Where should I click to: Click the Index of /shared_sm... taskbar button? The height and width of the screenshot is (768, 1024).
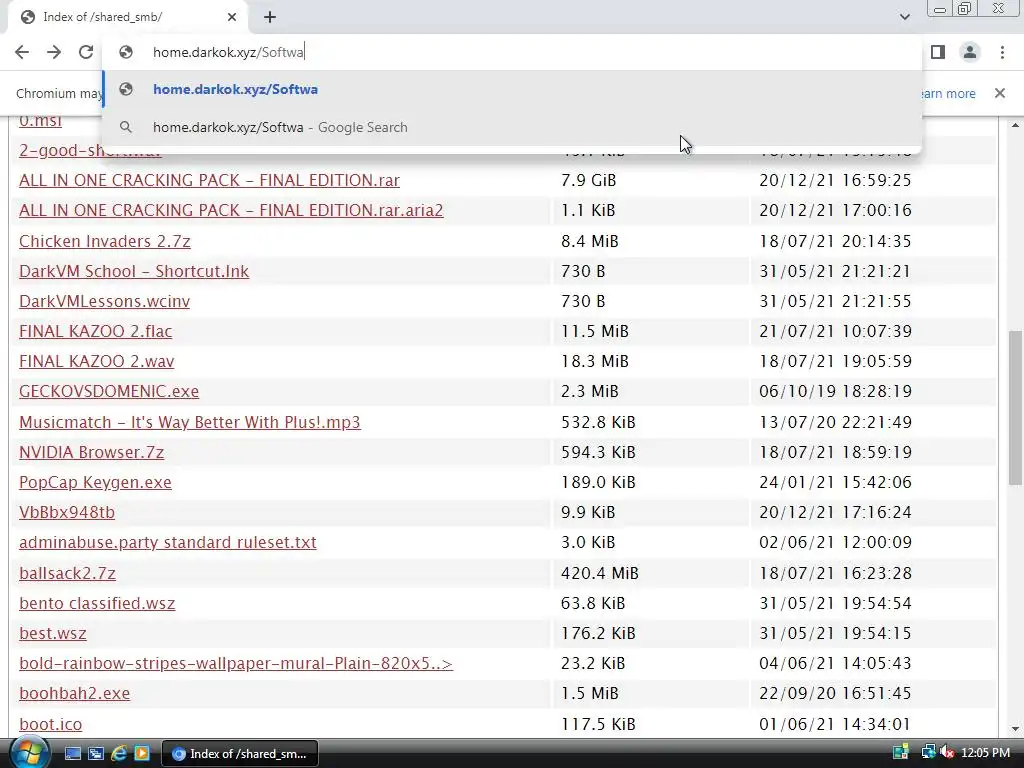point(240,754)
